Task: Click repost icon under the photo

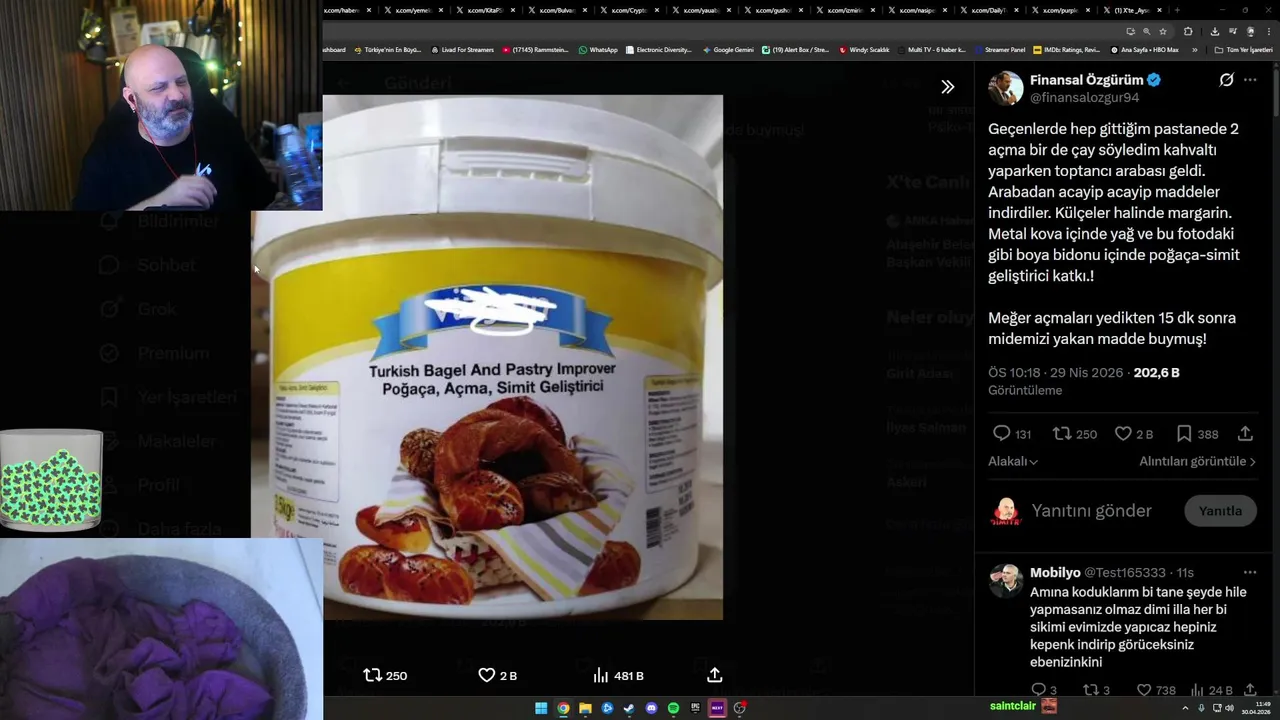Action: point(373,675)
